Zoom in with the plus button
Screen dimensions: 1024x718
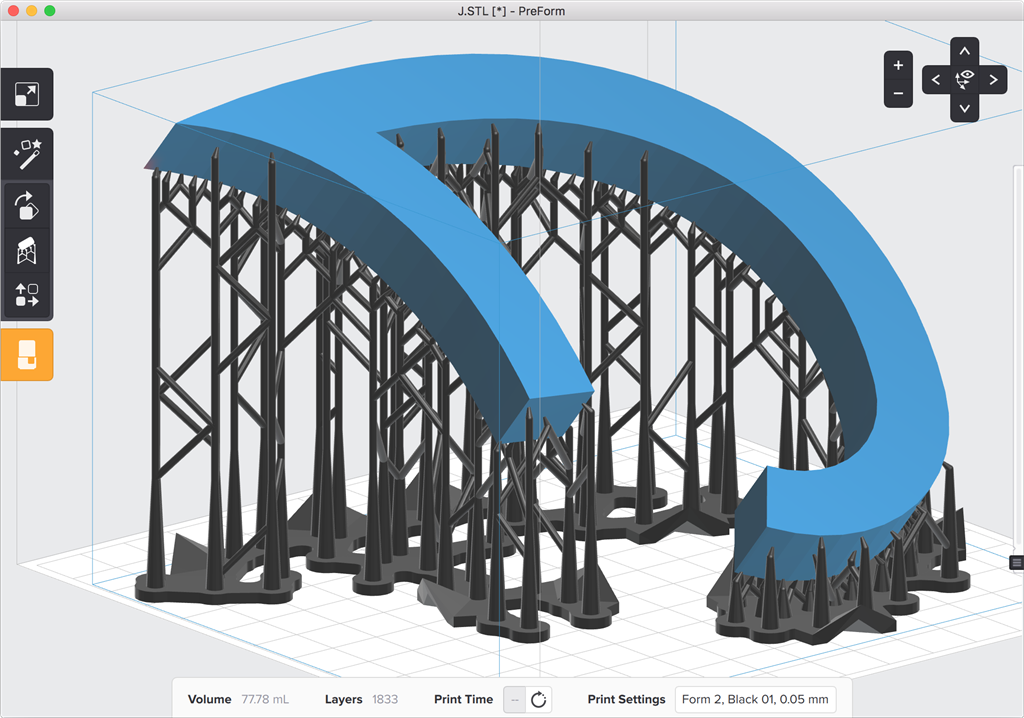[x=898, y=65]
